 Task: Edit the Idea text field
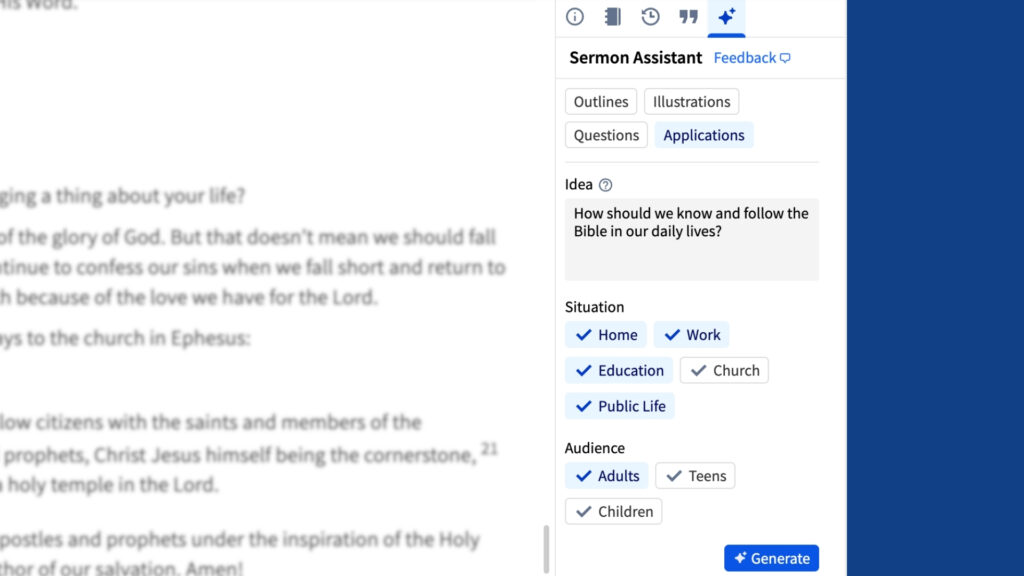(691, 240)
